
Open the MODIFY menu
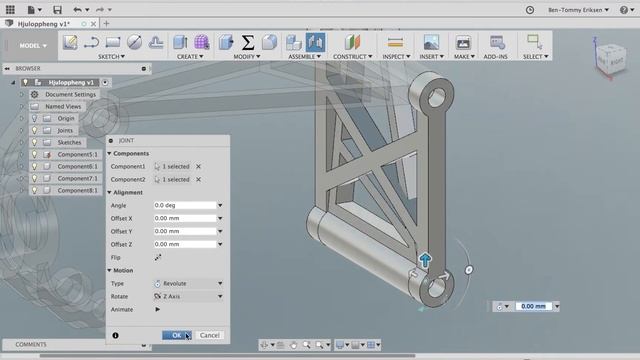247,56
